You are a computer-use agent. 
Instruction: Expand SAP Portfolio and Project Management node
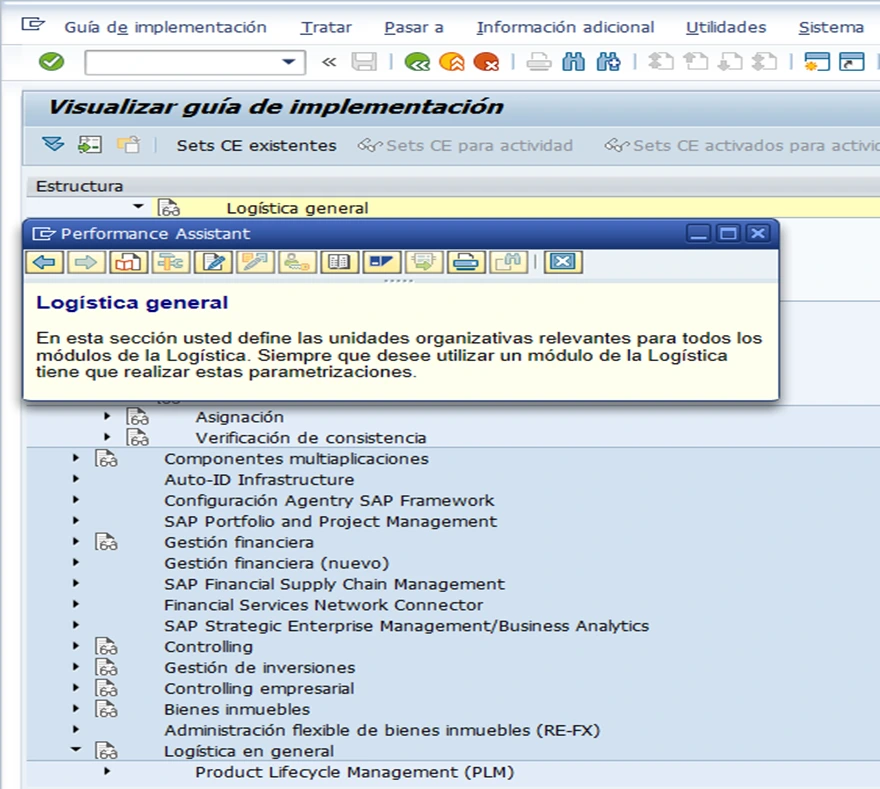(x=76, y=520)
